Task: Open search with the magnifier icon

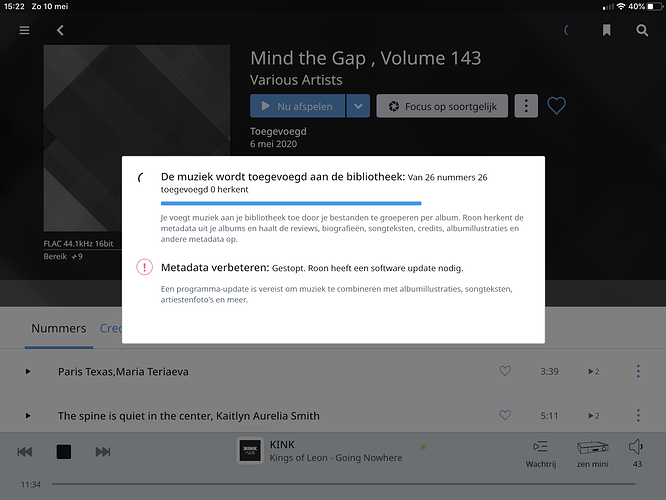Action: point(642,30)
